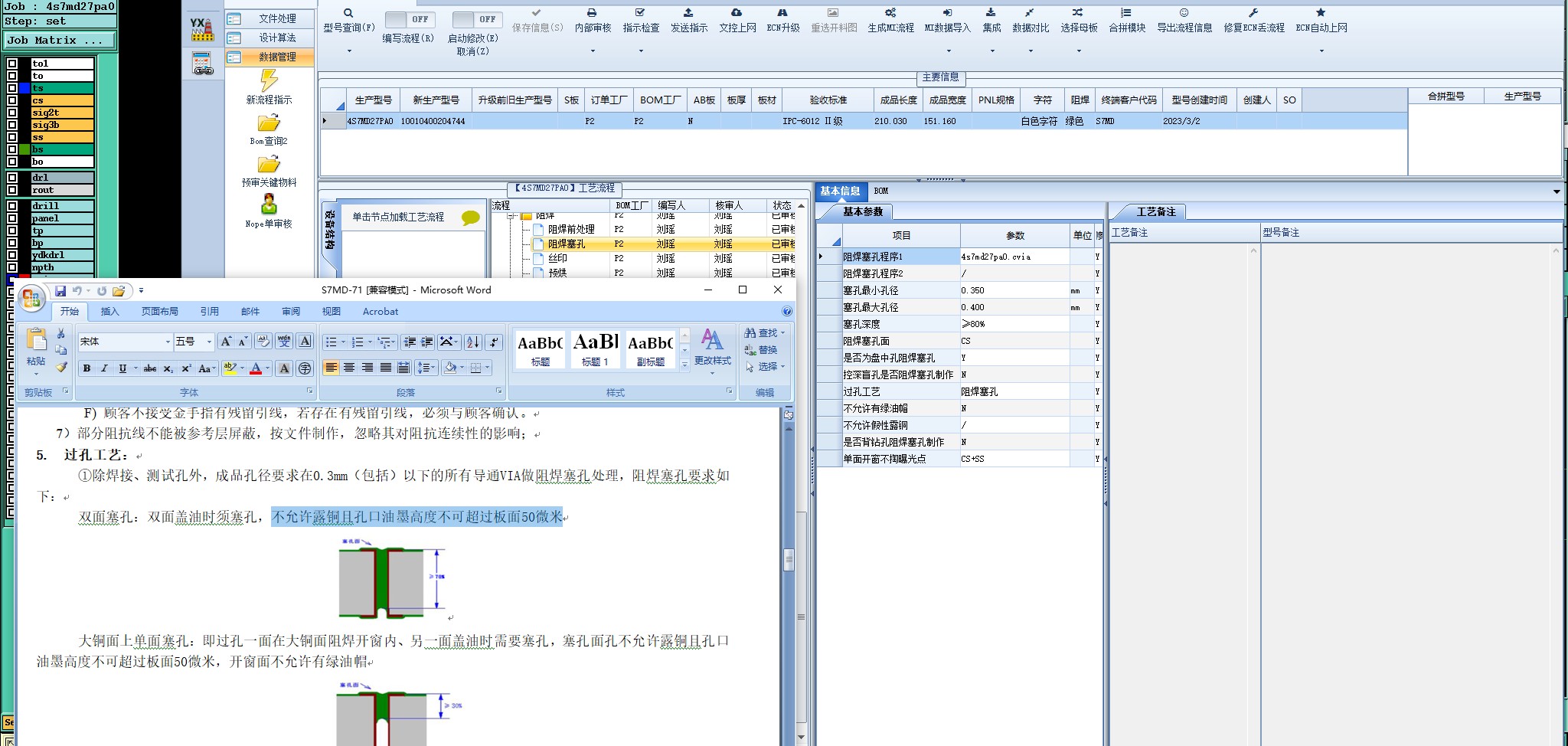
Task: Apply 标题 1 style in Word gallery
Action: coord(595,349)
